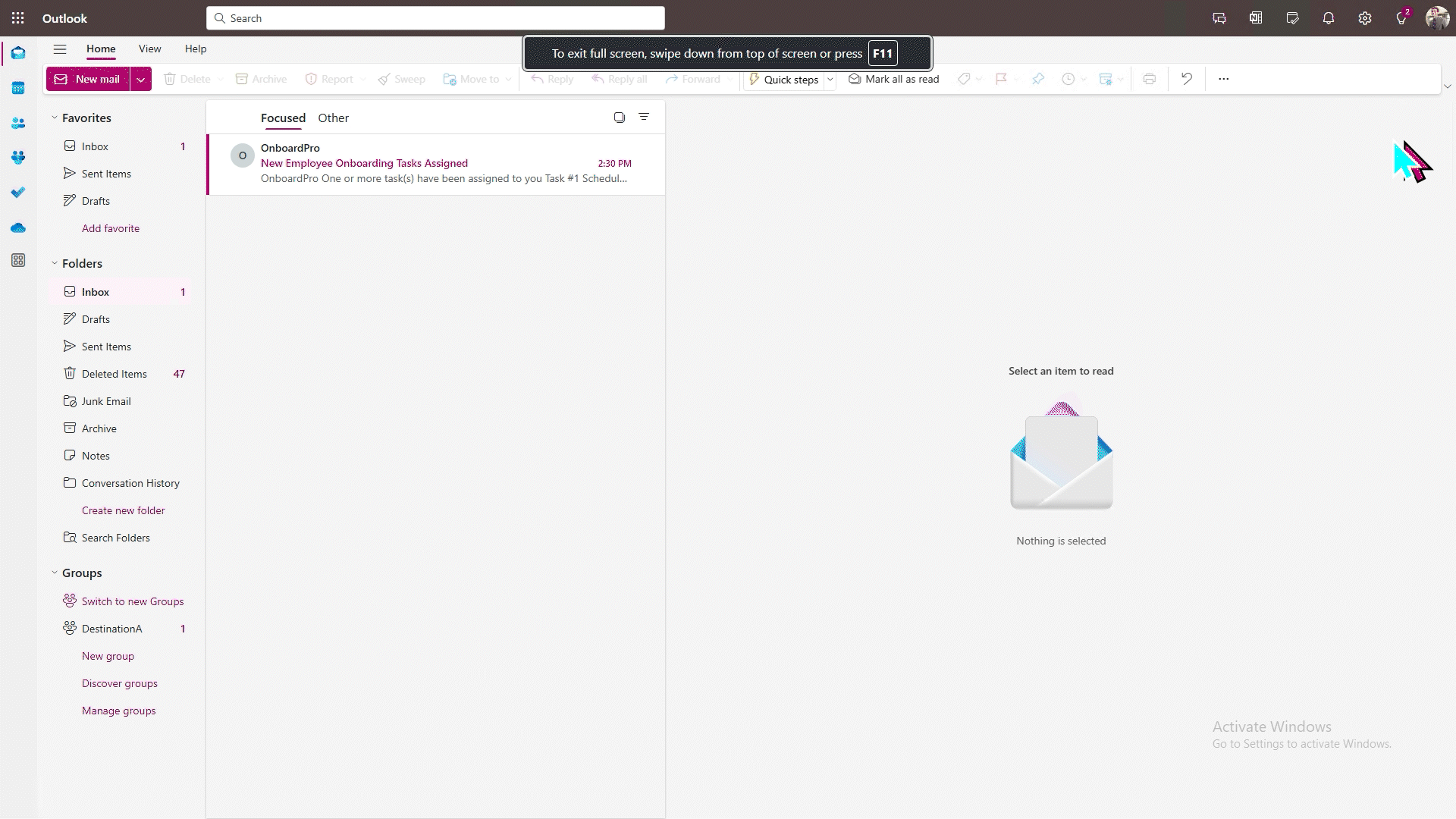Viewport: 1456px width, 819px height.
Task: Open the Report dropdown arrow
Action: 362,79
